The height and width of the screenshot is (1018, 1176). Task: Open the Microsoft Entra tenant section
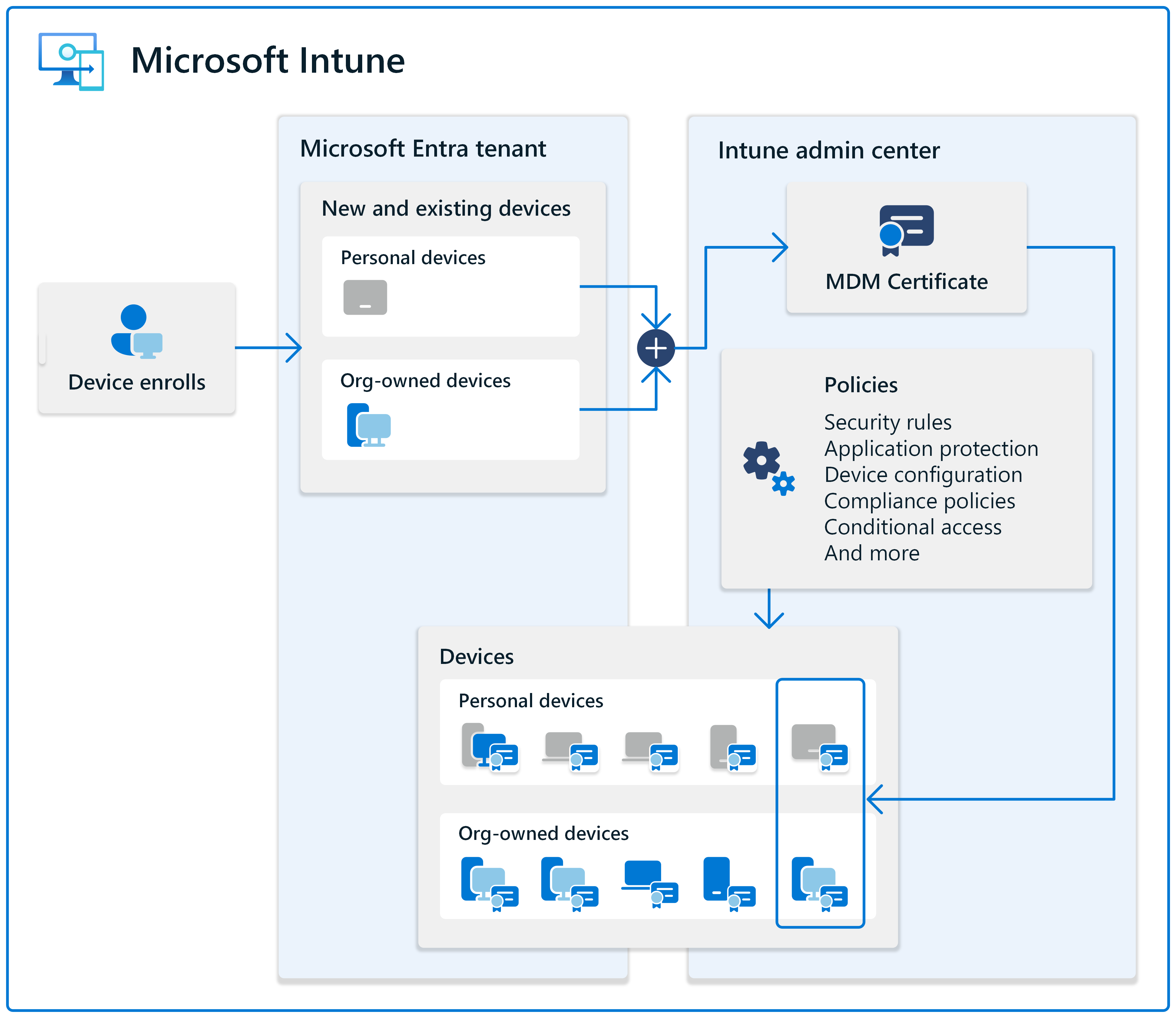[x=423, y=149]
